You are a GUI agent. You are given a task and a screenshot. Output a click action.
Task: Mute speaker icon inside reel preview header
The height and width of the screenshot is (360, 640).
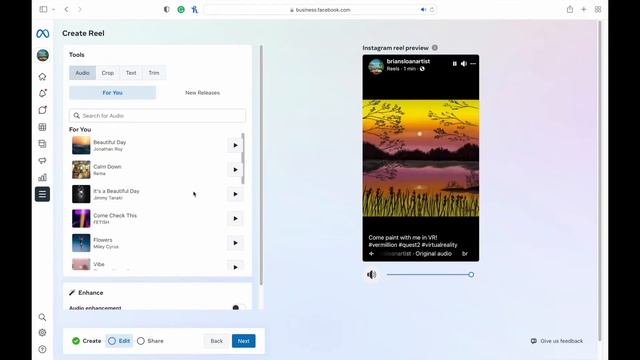(x=464, y=64)
